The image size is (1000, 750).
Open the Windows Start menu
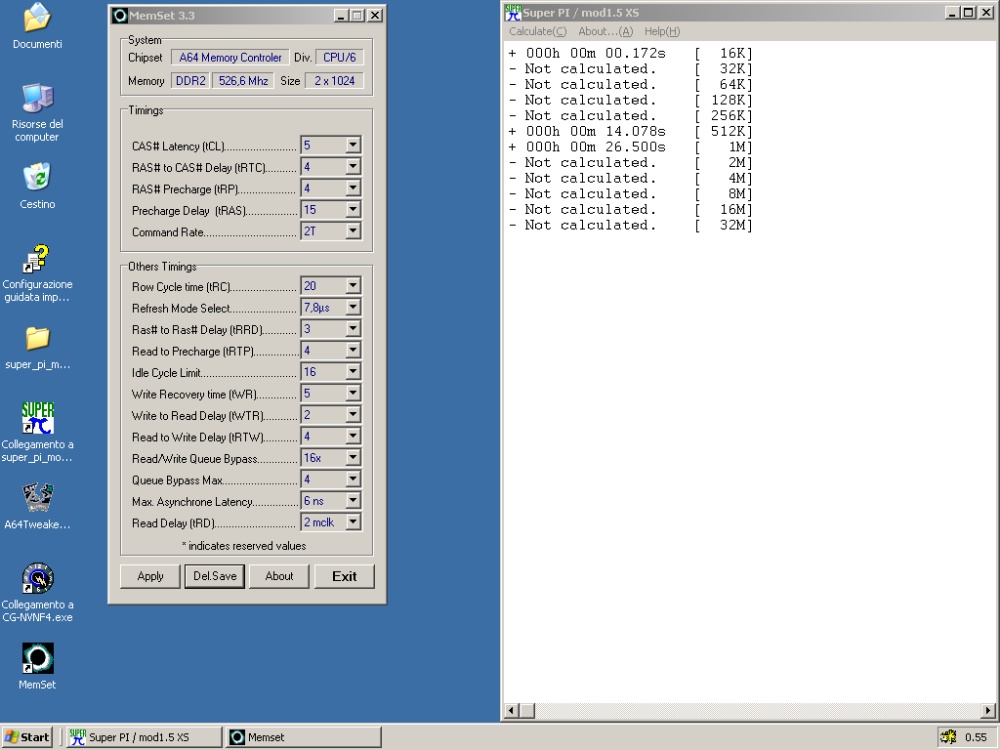pos(27,737)
